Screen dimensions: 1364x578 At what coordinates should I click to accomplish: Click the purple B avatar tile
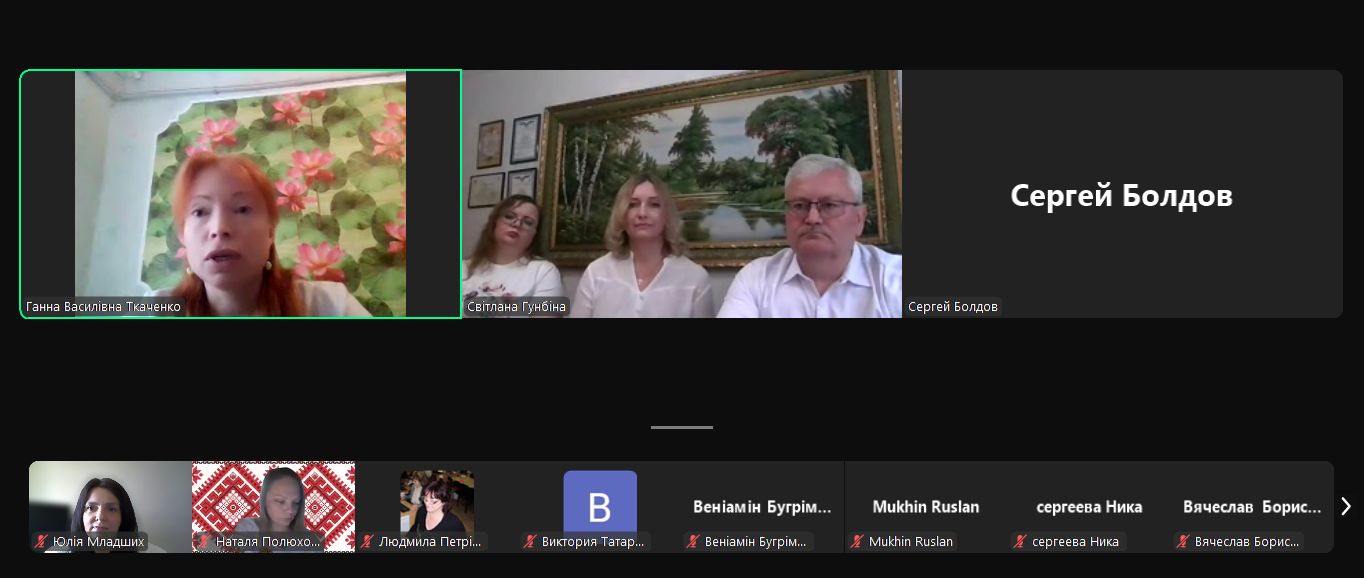(x=600, y=507)
